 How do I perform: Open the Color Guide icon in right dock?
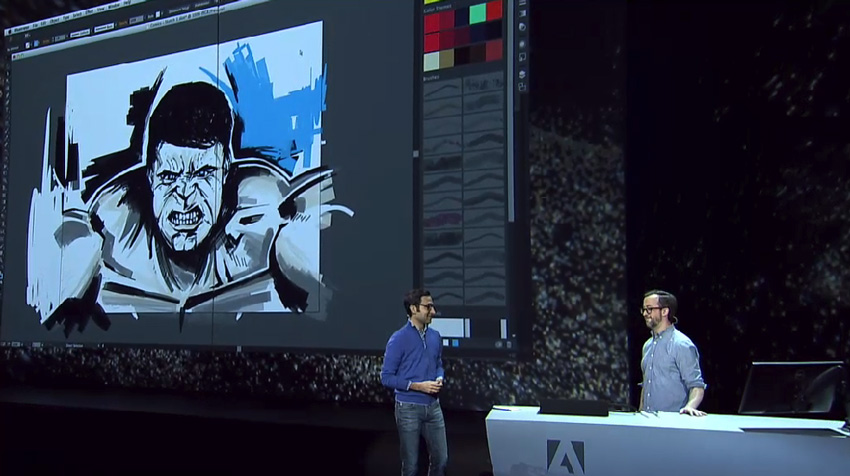click(x=522, y=27)
